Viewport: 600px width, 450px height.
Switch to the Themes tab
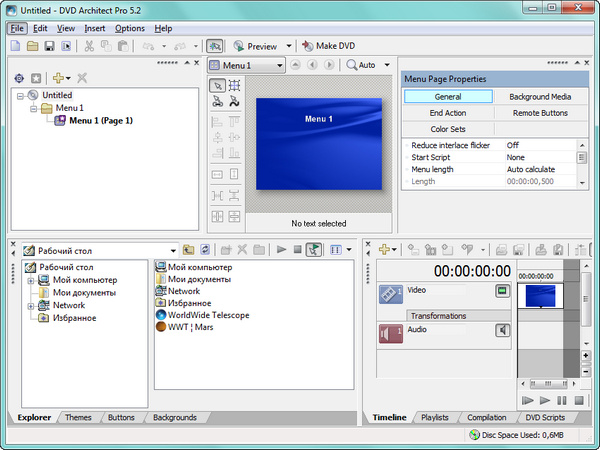(78, 417)
